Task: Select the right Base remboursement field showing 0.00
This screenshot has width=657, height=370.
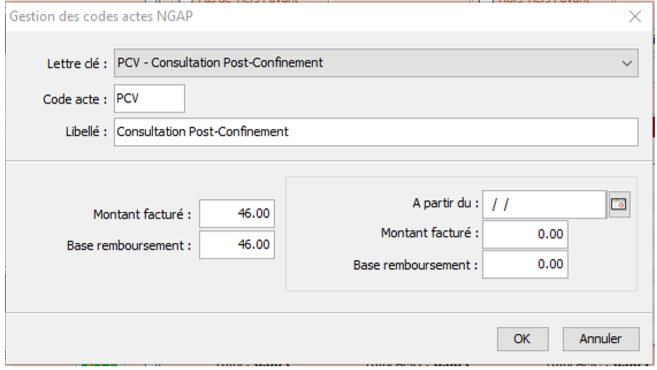Action: point(525,264)
